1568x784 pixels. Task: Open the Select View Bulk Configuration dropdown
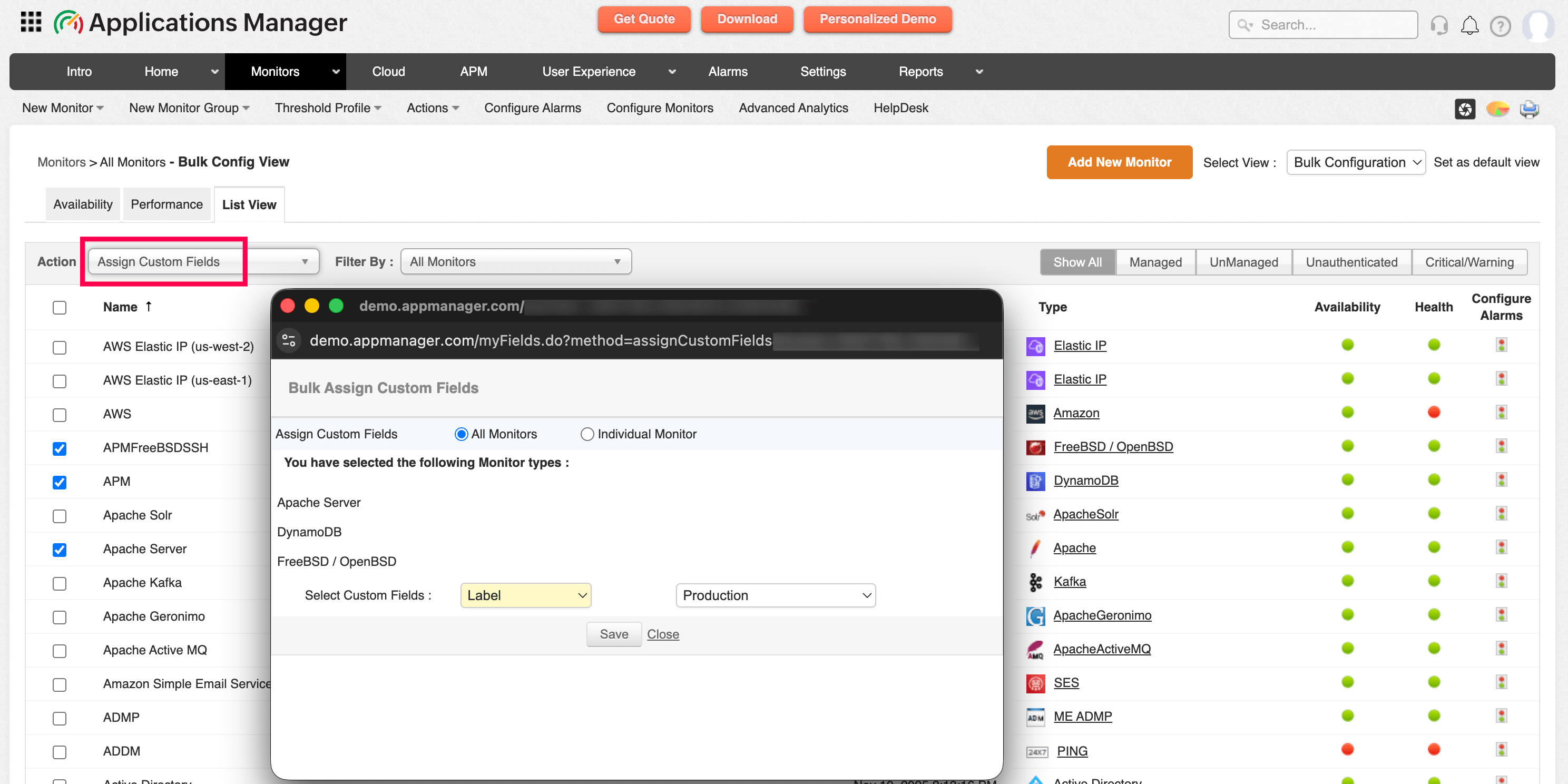tap(1356, 162)
